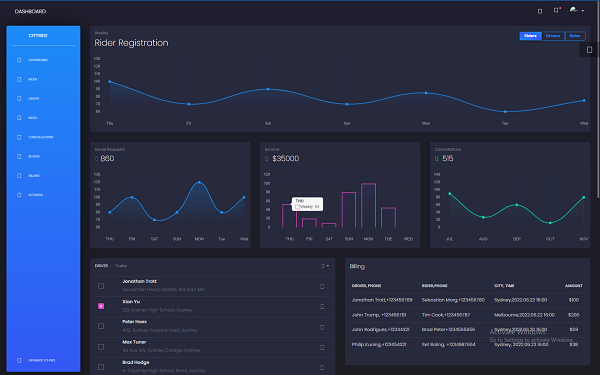Screen dimensions: 600x375
Task: Click the Xian Yu driver name
Action: 131,302
